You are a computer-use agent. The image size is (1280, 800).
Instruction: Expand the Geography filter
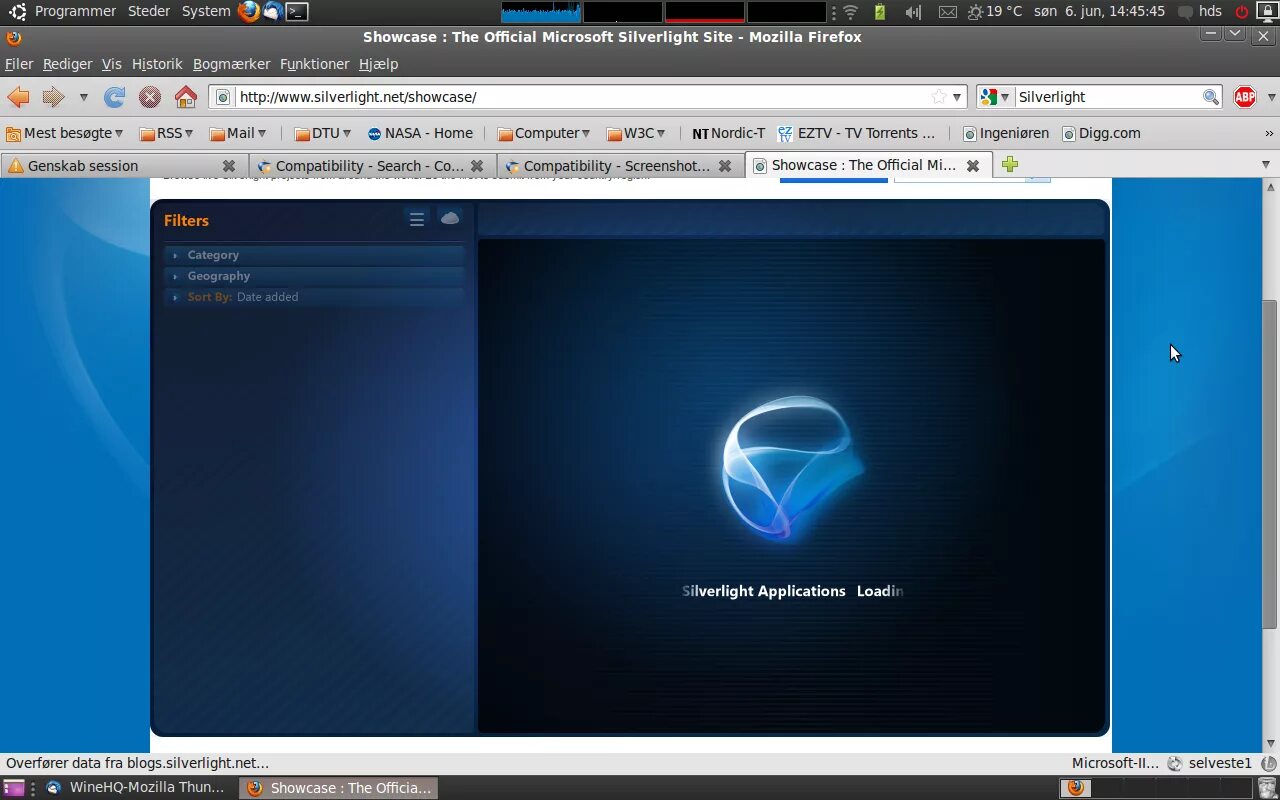(x=314, y=276)
